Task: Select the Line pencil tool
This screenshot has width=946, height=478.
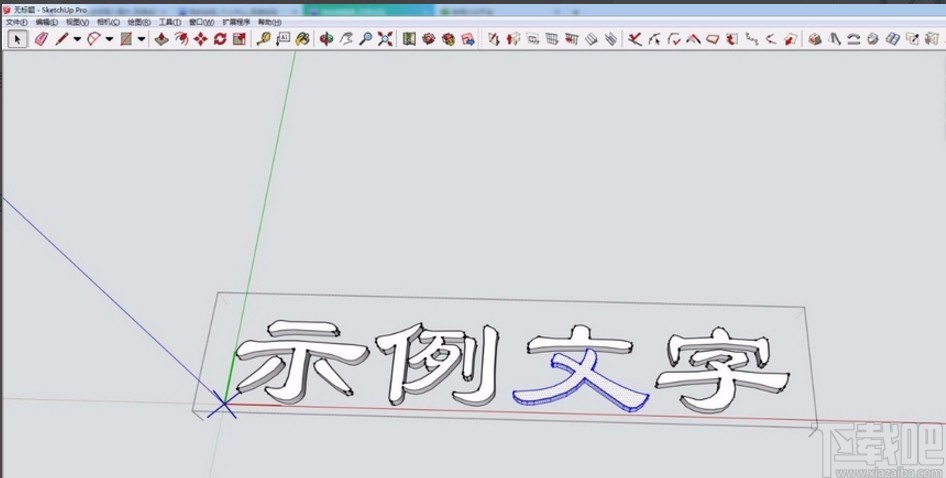Action: click(62, 39)
